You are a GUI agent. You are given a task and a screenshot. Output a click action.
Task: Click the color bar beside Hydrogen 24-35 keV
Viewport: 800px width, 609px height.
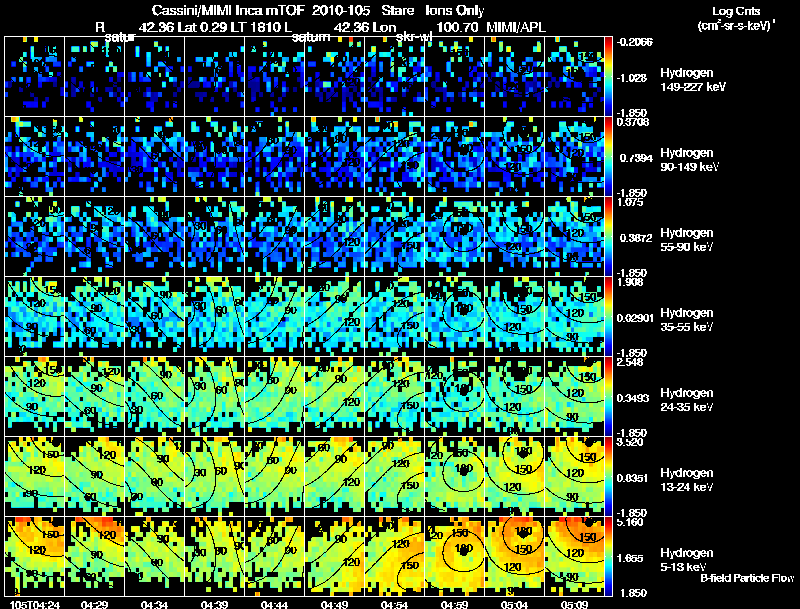click(608, 396)
